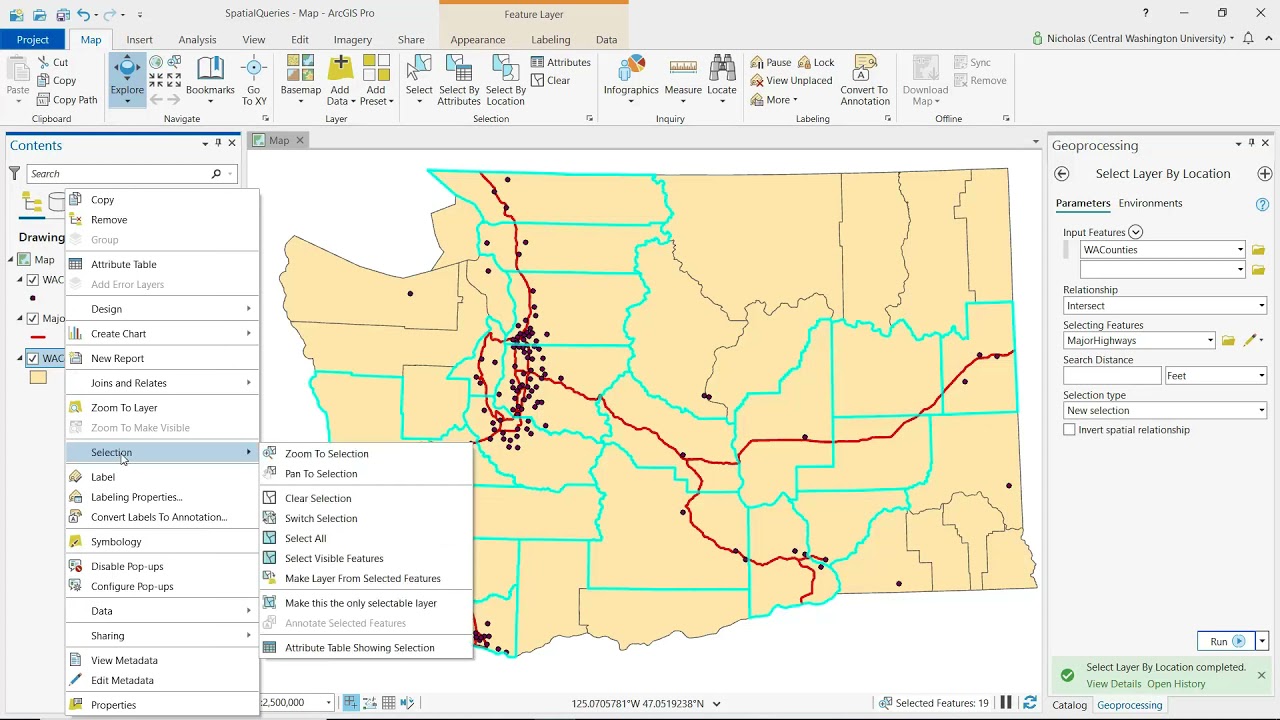The width and height of the screenshot is (1280, 720).
Task: Open Select By Attributes
Action: coord(459,80)
